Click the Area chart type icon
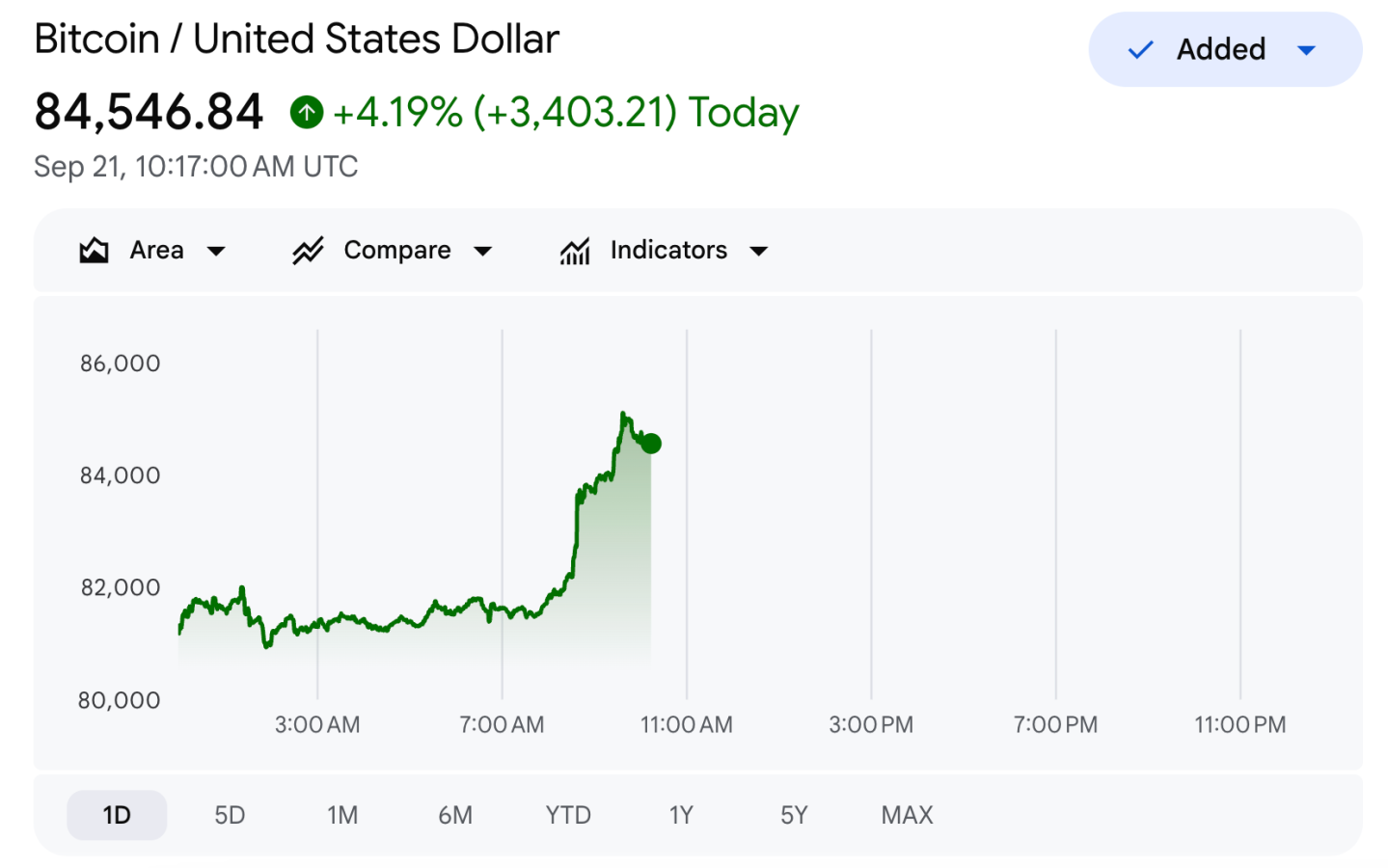Image resolution: width=1388 pixels, height=868 pixels. coord(94,251)
